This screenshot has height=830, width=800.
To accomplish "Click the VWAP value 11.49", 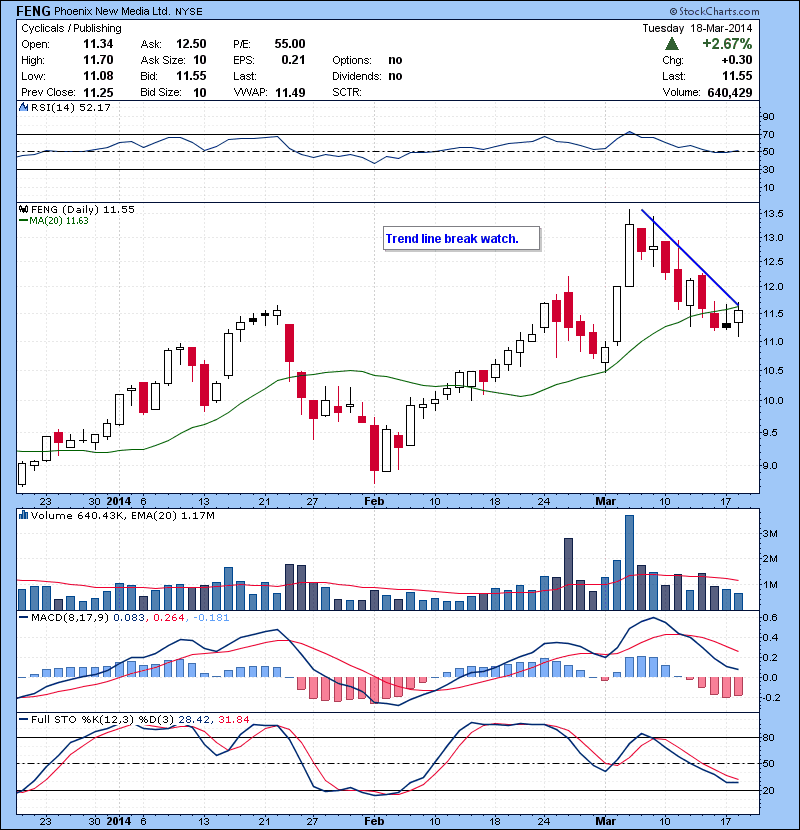I will click(x=290, y=93).
